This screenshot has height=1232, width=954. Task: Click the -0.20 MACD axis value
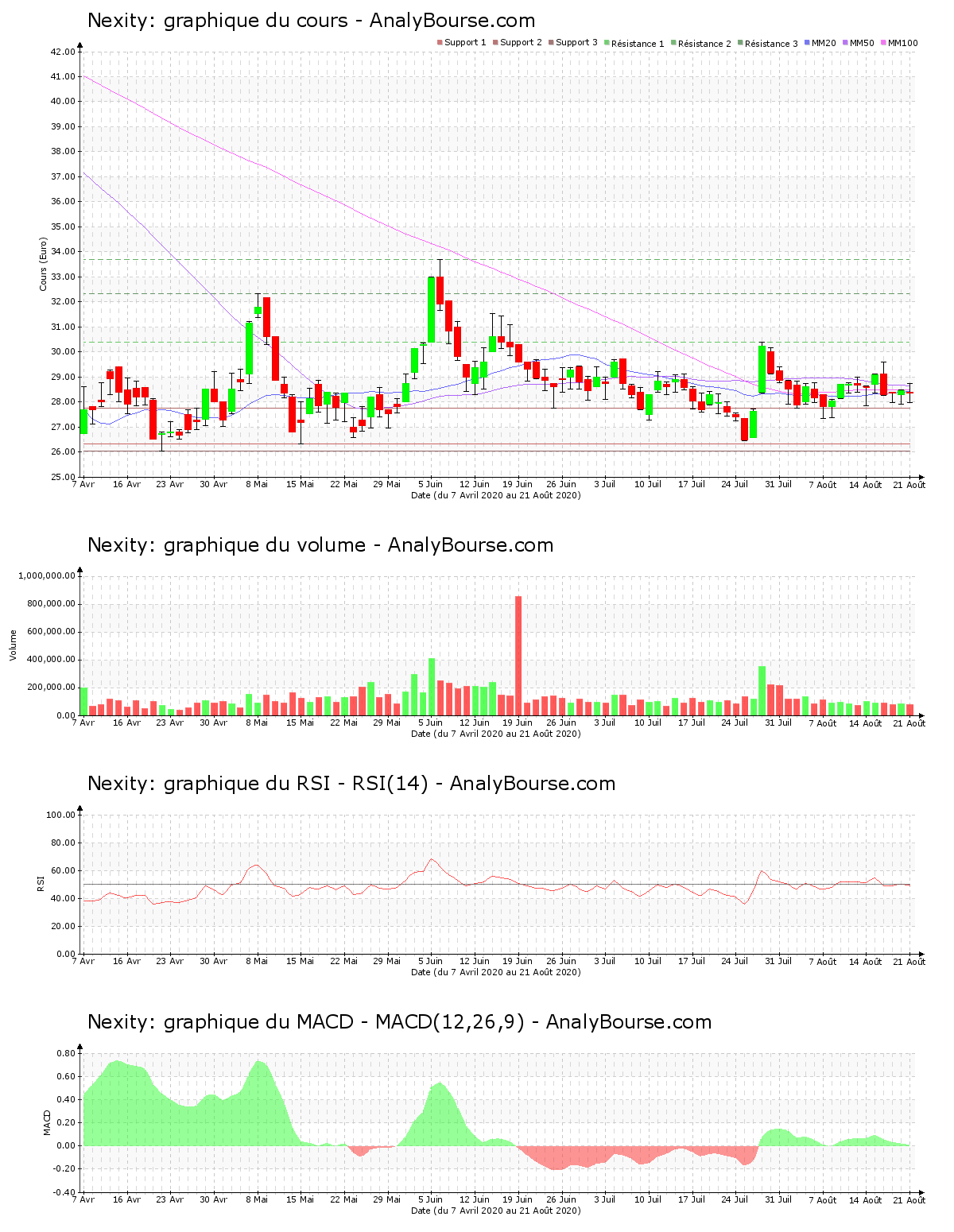(64, 1168)
